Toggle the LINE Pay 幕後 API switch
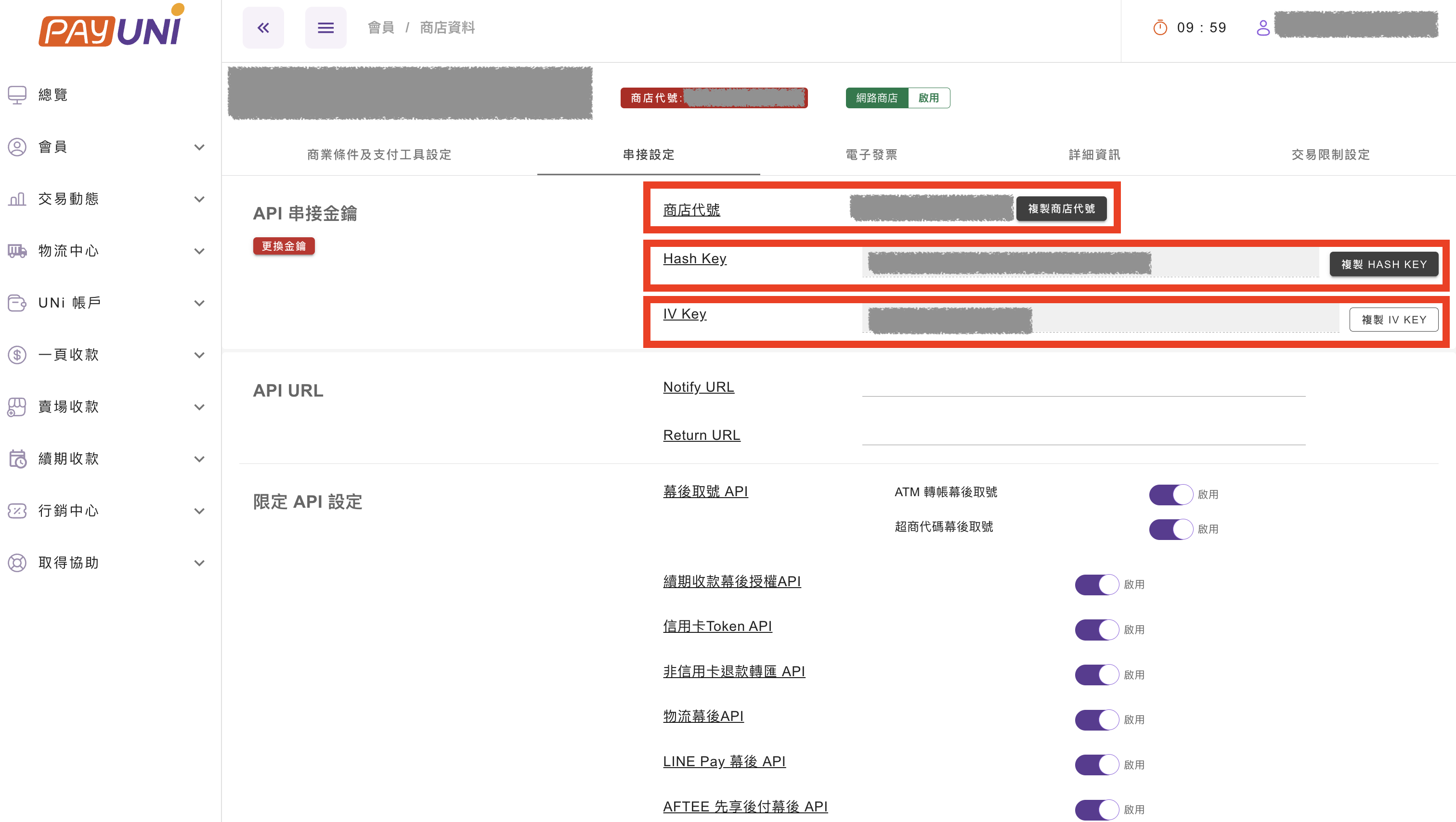This screenshot has width=1456, height=822. (1096, 764)
